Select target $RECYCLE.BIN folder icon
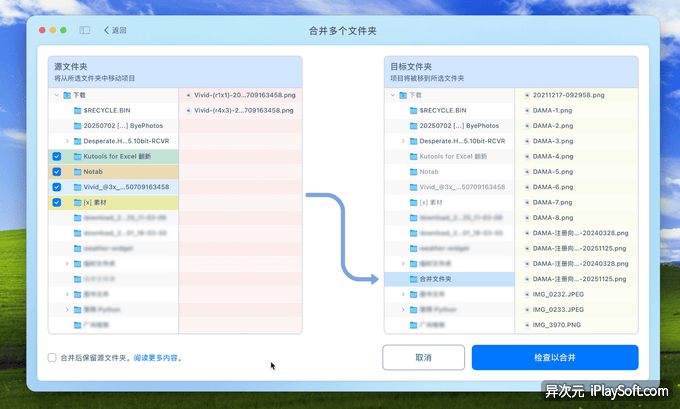Image resolution: width=680 pixels, height=409 pixels. point(414,111)
